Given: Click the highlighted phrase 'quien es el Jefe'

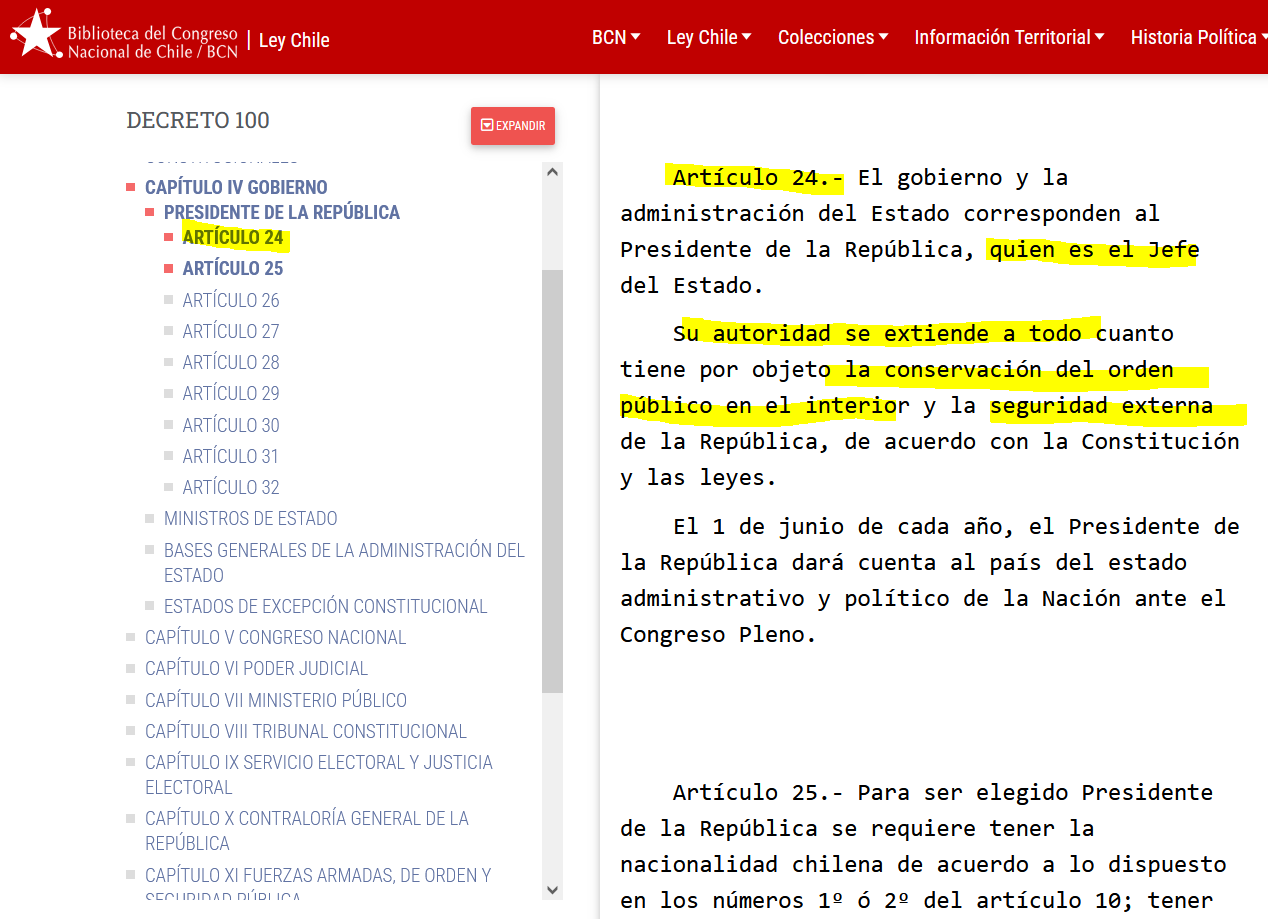Looking at the screenshot, I should (x=1094, y=250).
